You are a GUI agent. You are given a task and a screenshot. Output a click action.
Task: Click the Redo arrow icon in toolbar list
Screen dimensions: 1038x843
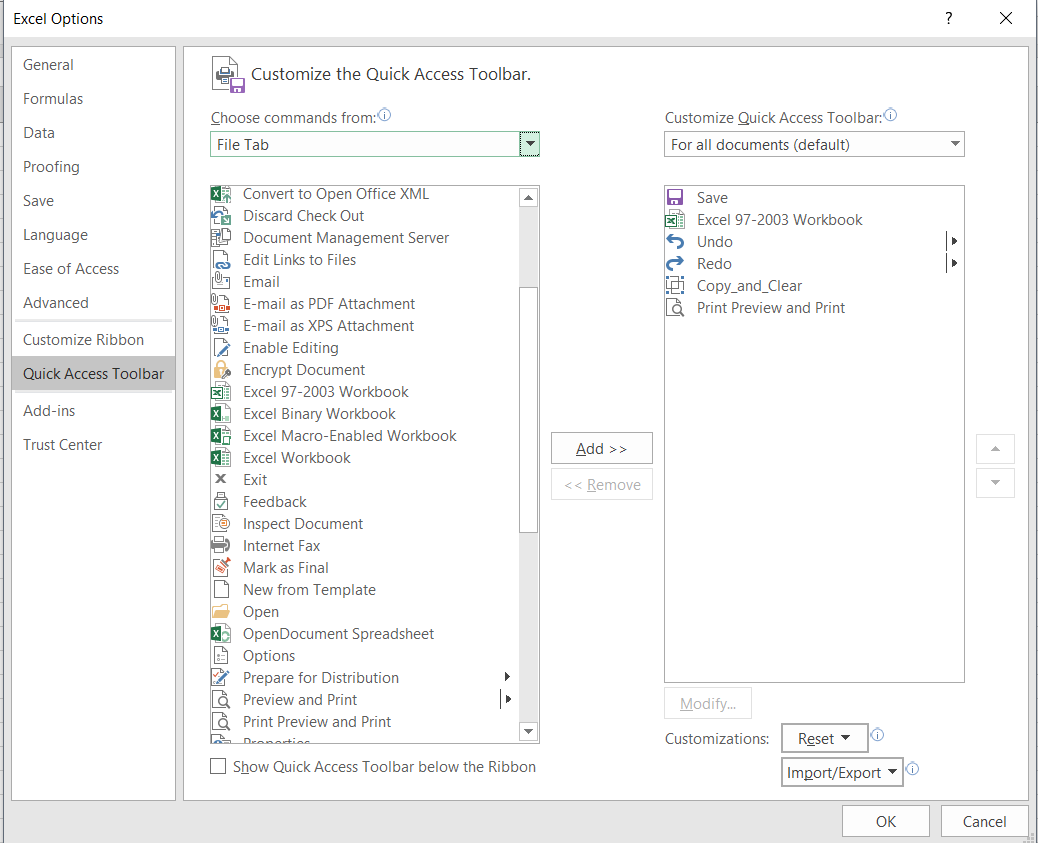coord(675,264)
